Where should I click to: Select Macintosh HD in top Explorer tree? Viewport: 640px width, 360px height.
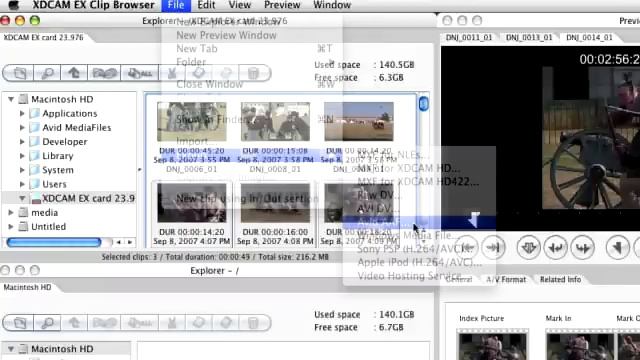point(62,99)
